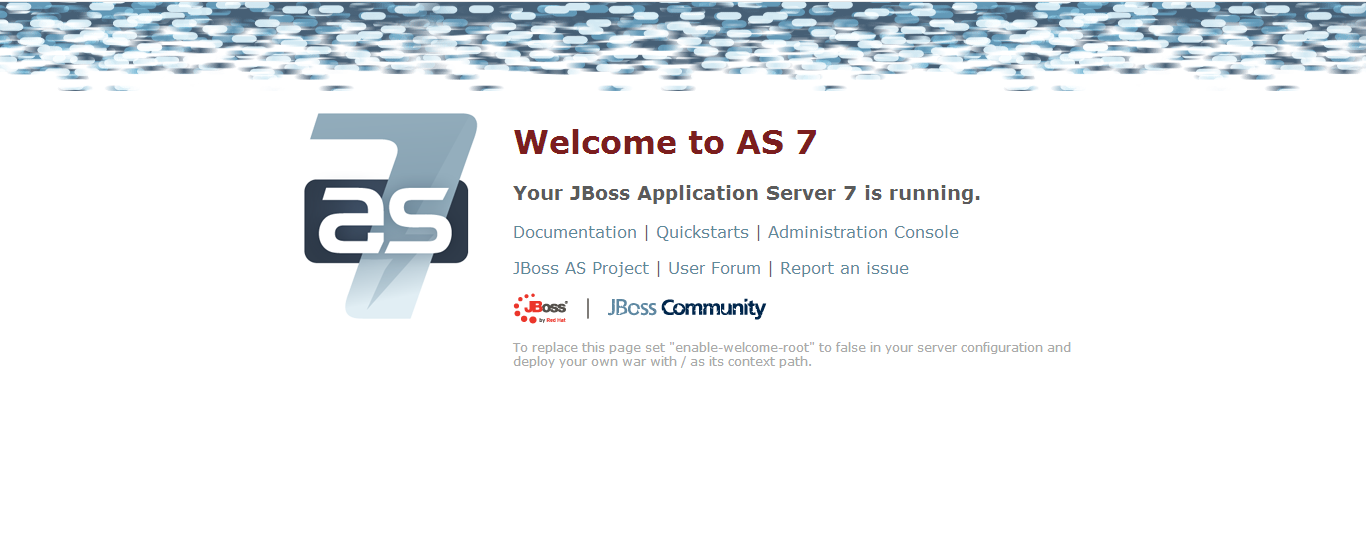Click the JBoss by Red Hat logo
Image resolution: width=1366 pixels, height=538 pixels.
(x=540, y=308)
